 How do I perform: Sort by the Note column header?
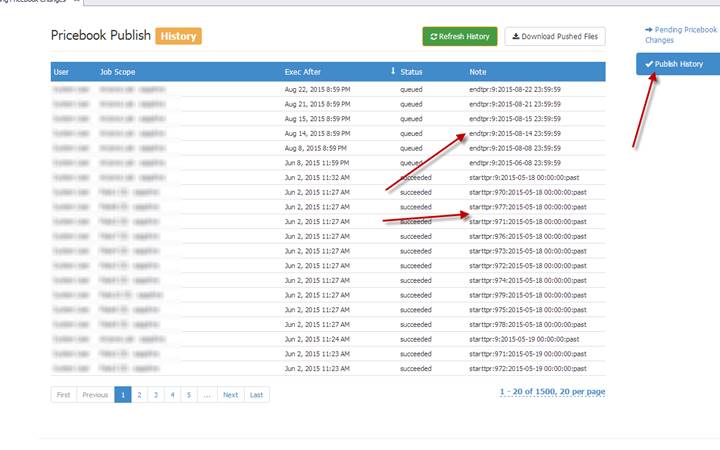(x=478, y=72)
